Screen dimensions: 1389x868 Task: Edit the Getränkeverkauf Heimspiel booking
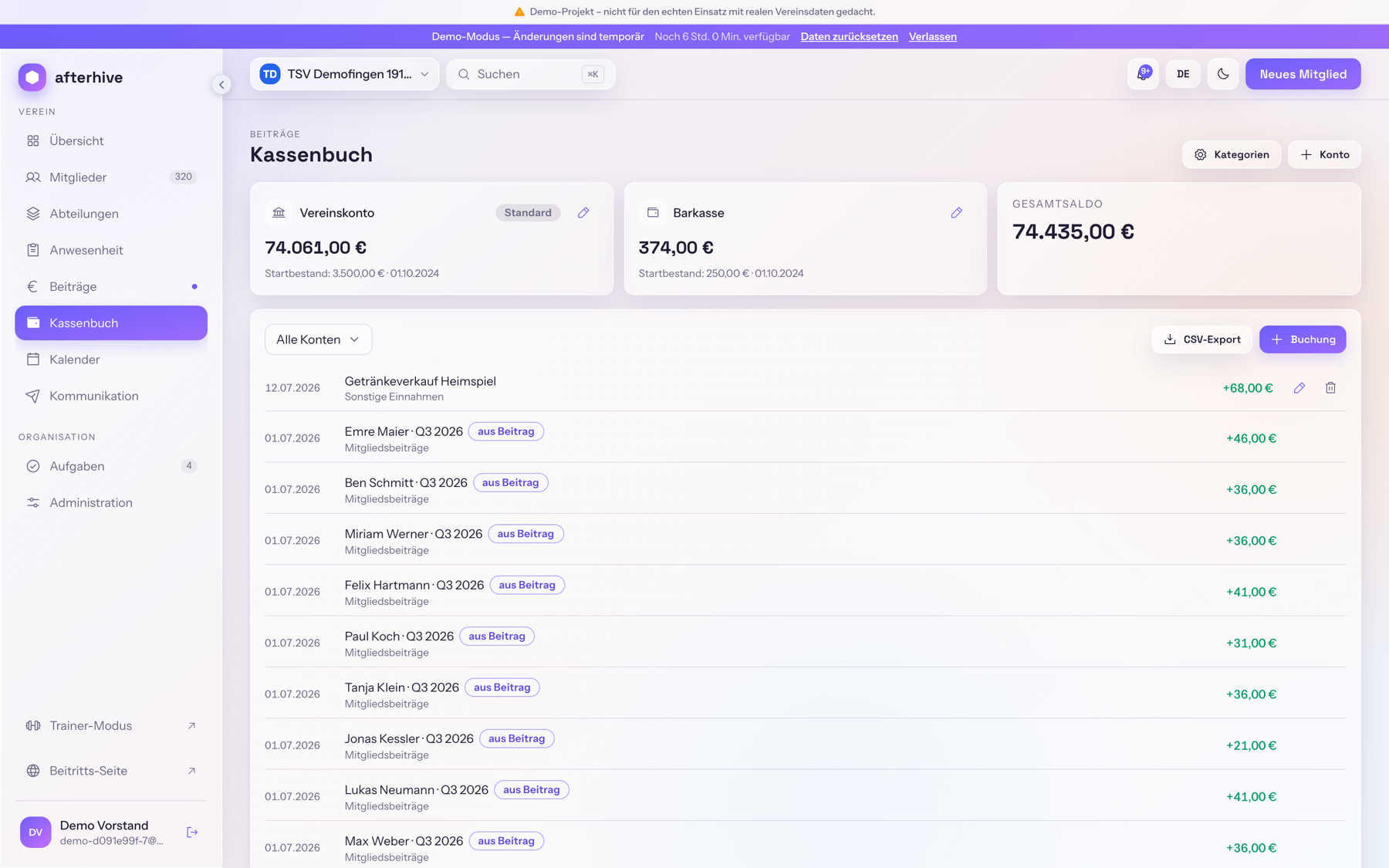coord(1299,388)
